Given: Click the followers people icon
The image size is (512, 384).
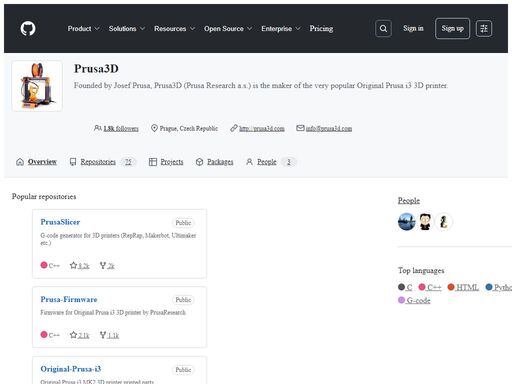Looking at the screenshot, I should tap(97, 128).
